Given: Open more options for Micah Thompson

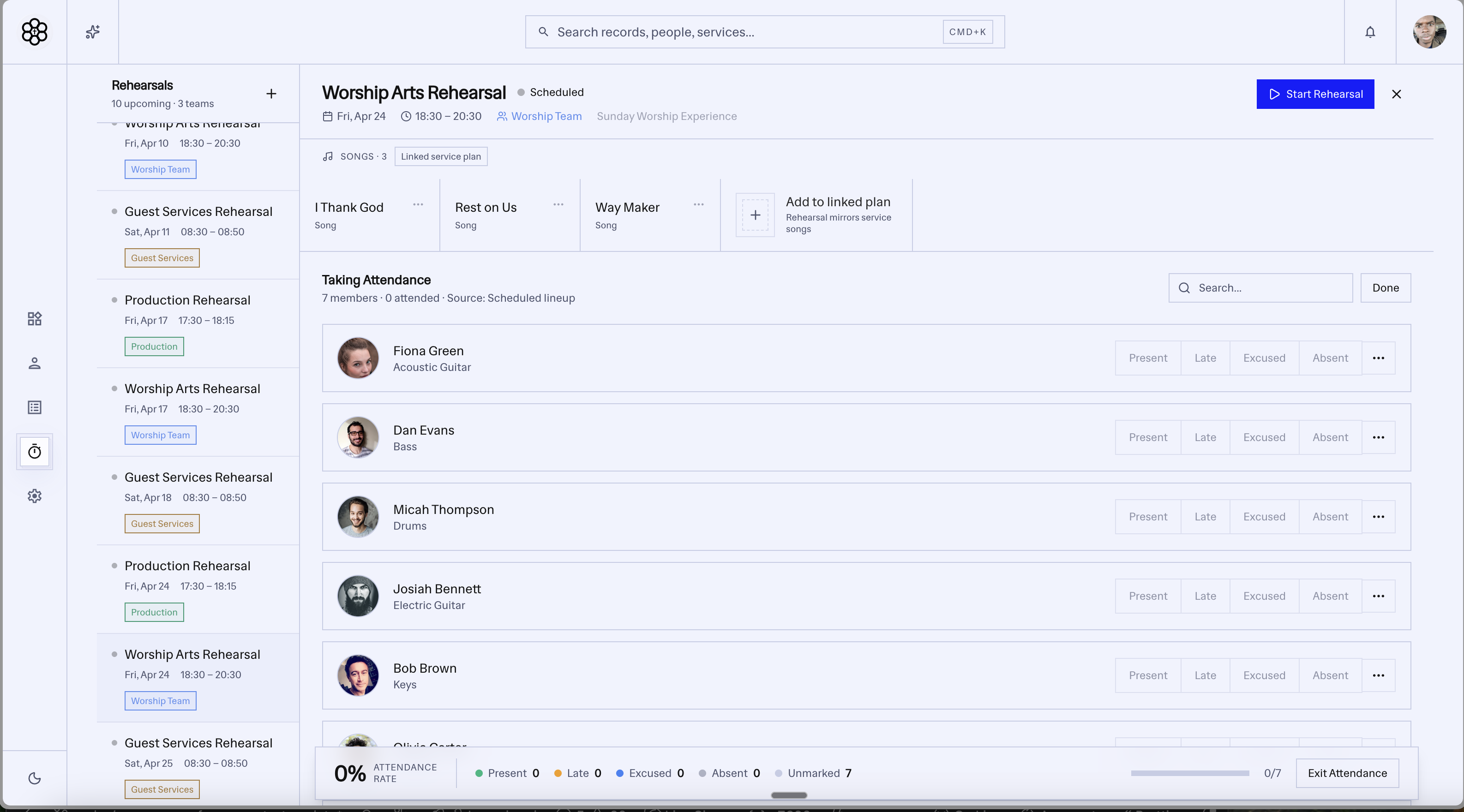Looking at the screenshot, I should point(1378,517).
